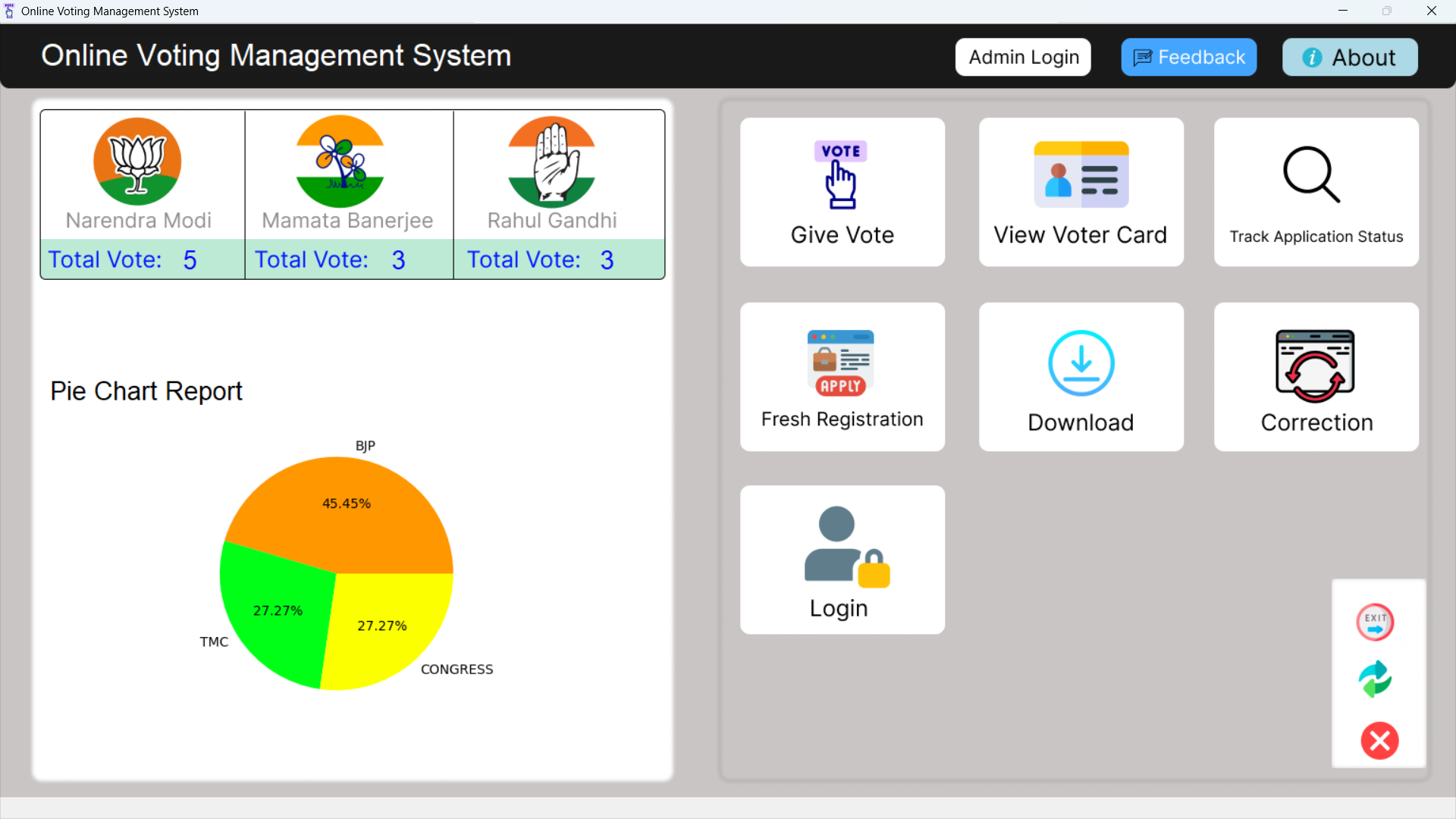This screenshot has height=819, width=1456.
Task: Select the CONGRESS pie chart label
Action: click(457, 670)
